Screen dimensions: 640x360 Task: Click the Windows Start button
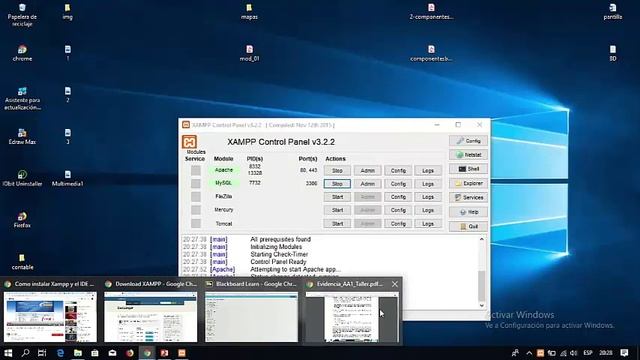coord(8,353)
